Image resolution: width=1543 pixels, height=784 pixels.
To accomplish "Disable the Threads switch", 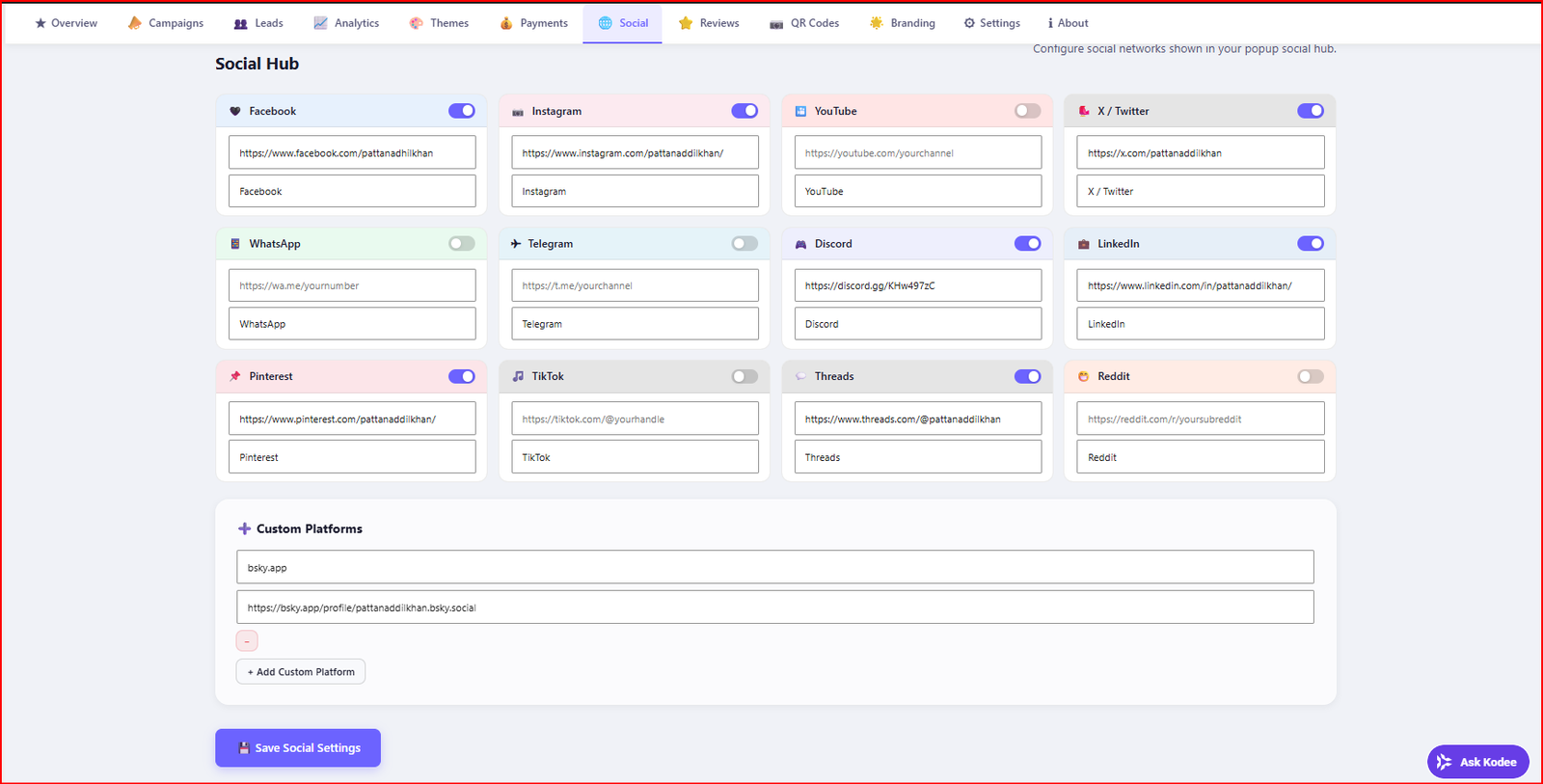I will 1028,376.
